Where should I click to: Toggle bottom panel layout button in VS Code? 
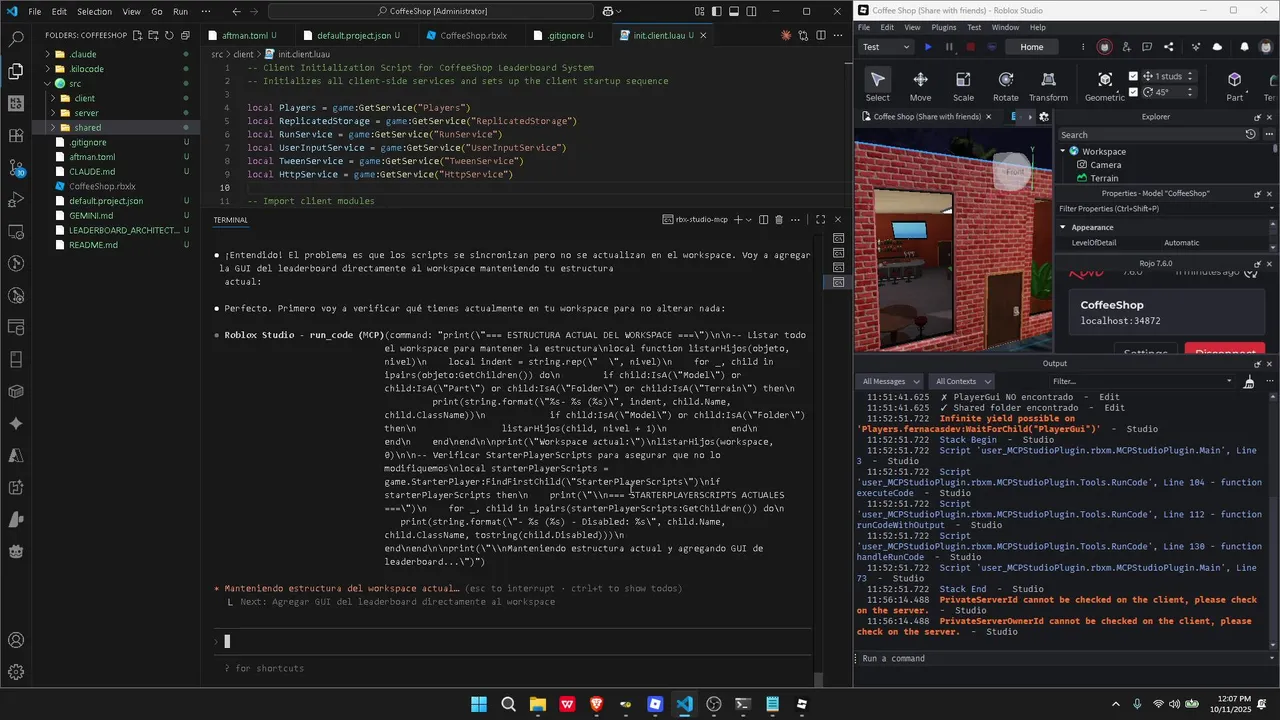click(x=734, y=11)
